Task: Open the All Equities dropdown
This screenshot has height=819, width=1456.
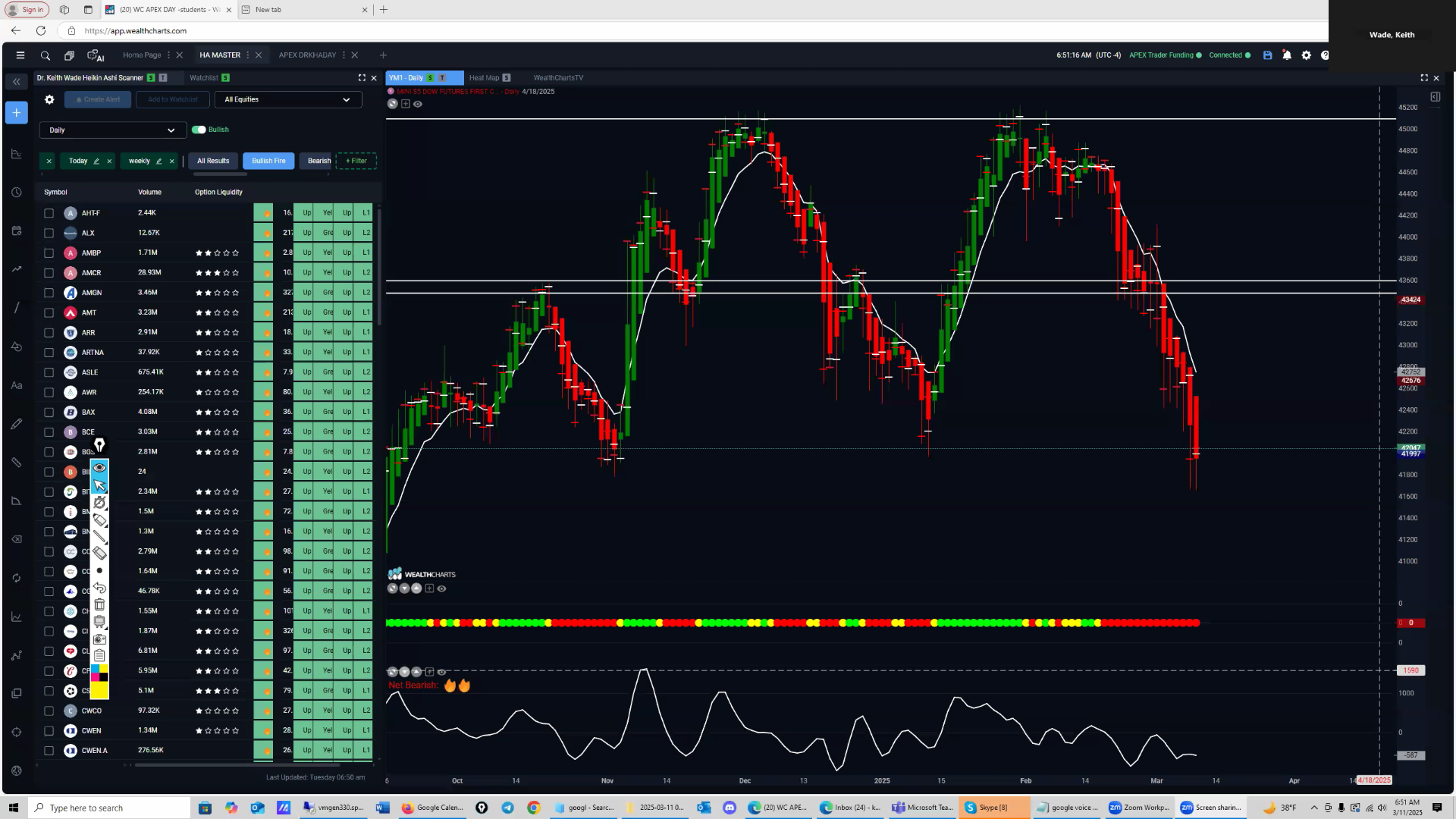Action: pyautogui.click(x=288, y=99)
